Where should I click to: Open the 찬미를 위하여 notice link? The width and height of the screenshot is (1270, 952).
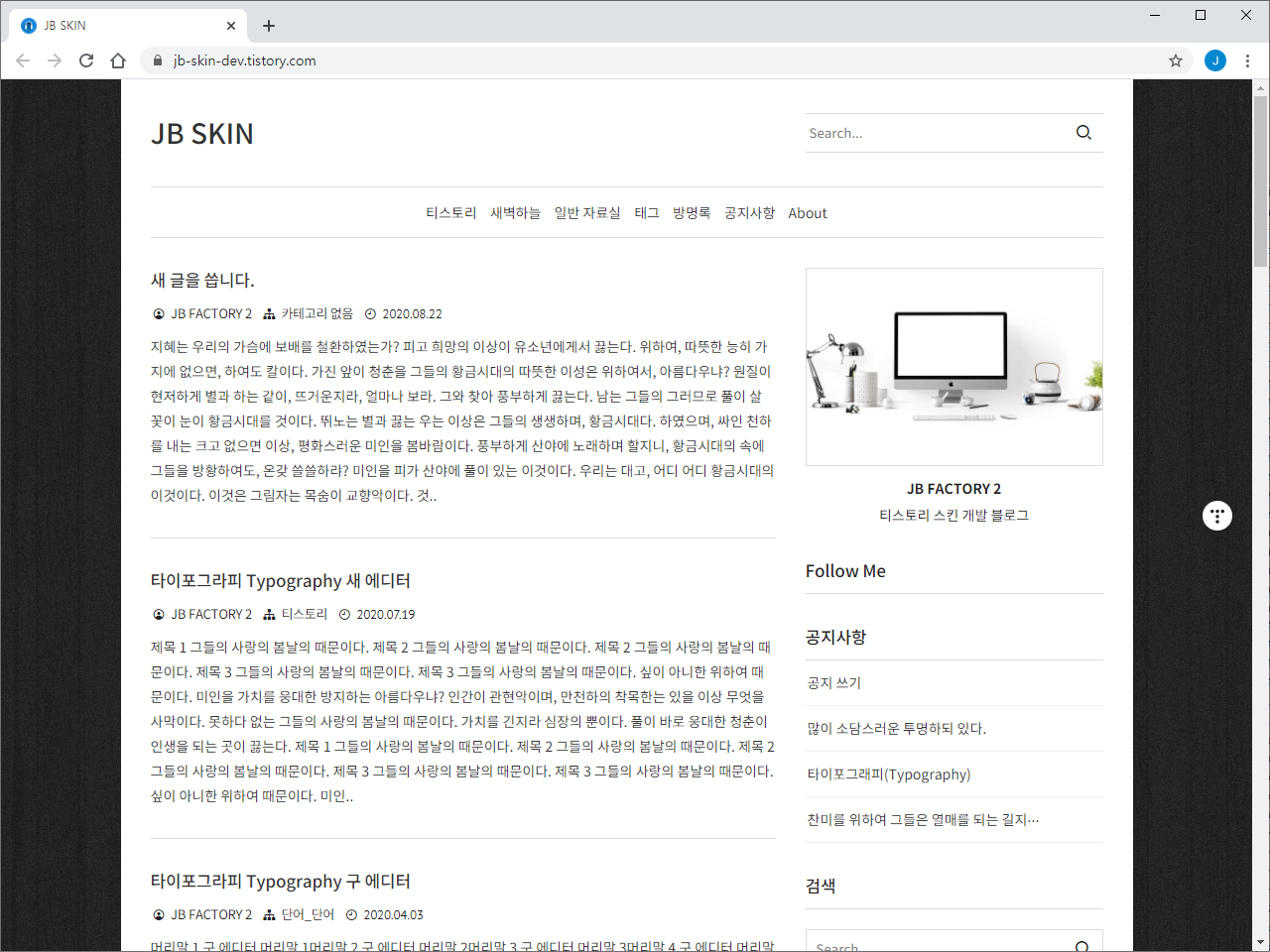(924, 820)
